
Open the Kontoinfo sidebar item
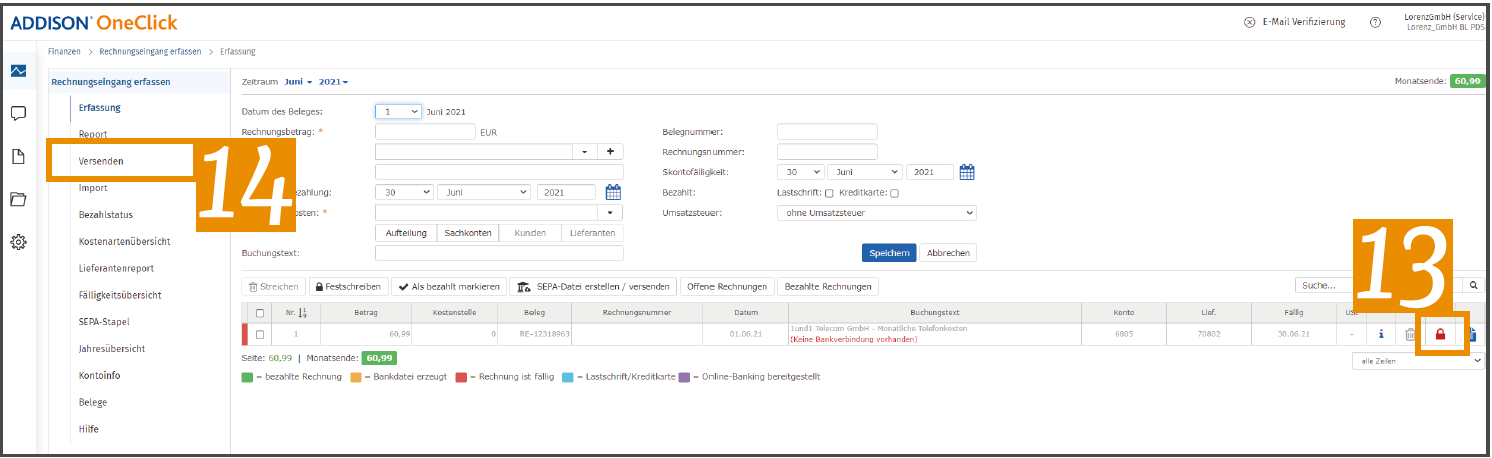pos(100,376)
